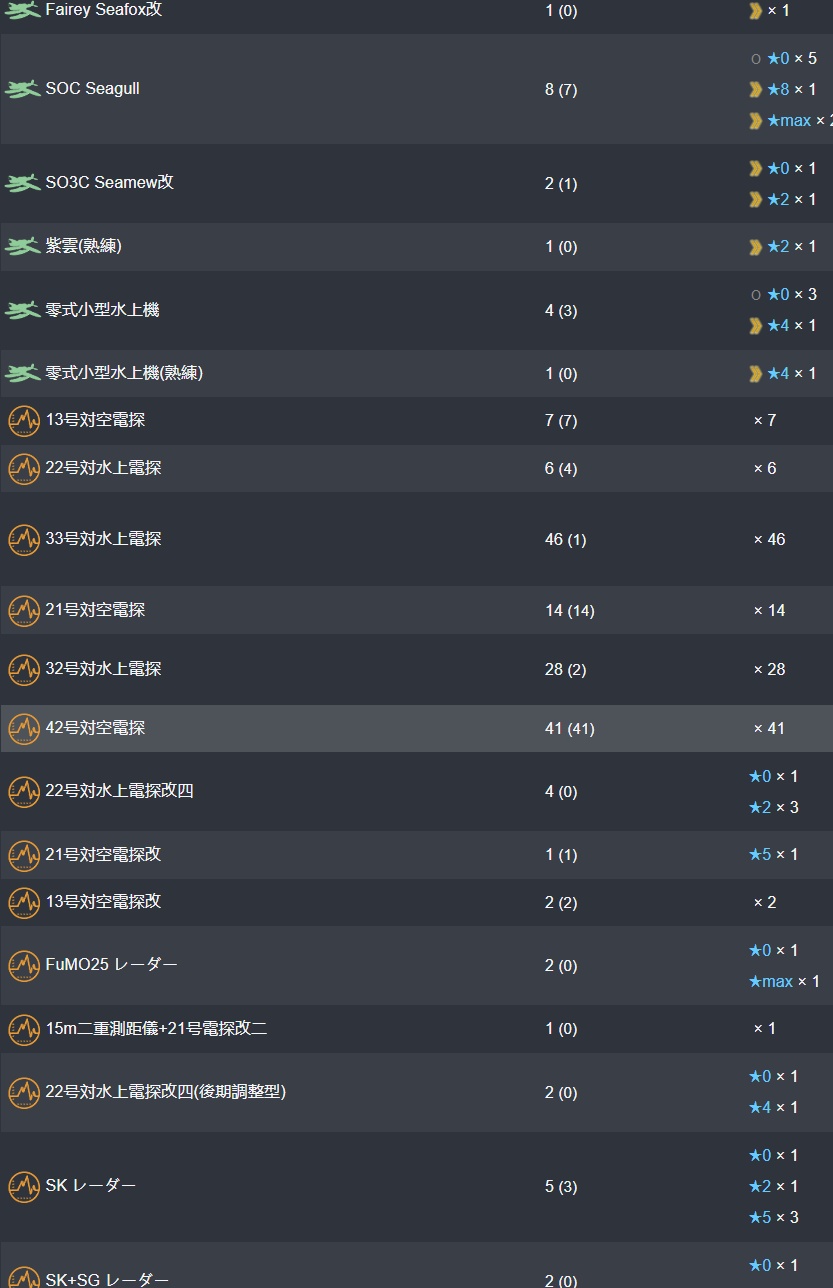Viewport: 833px width, 1288px height.
Task: Click the radar icon for FuMO25 レーダー
Action: (x=24, y=965)
